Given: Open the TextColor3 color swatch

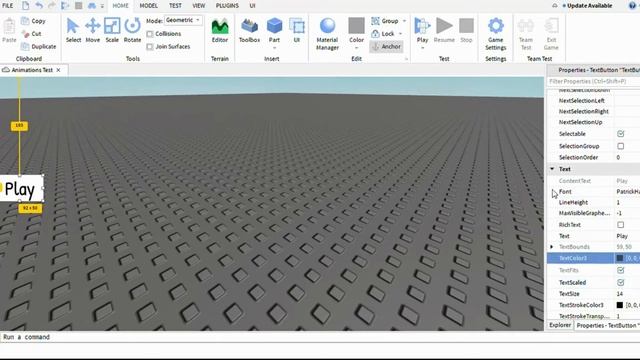Looking at the screenshot, I should [620, 258].
